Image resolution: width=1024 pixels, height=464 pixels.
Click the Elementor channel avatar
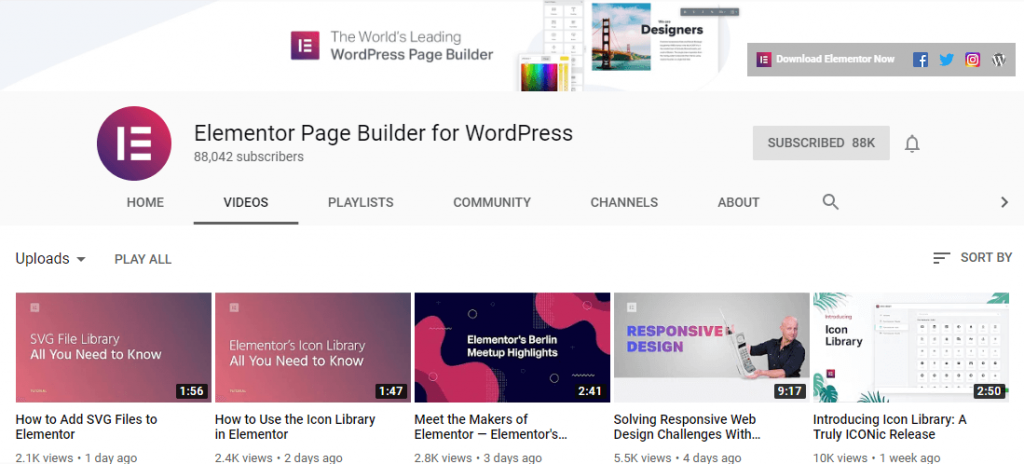[x=134, y=143]
